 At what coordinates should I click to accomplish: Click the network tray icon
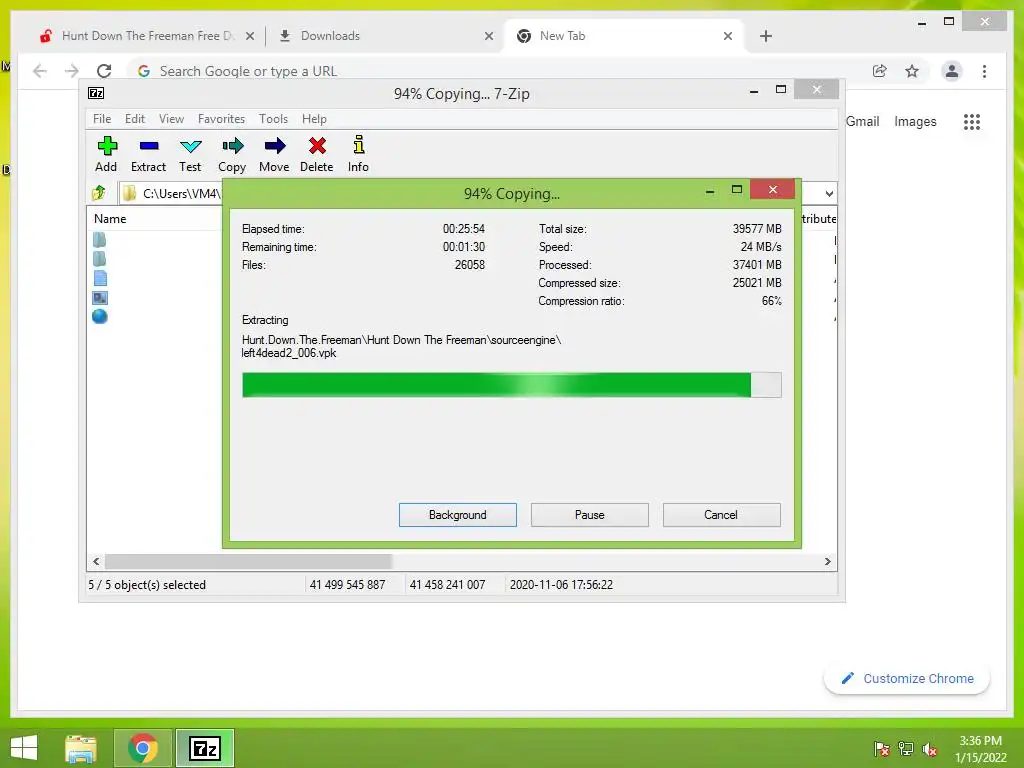point(906,749)
